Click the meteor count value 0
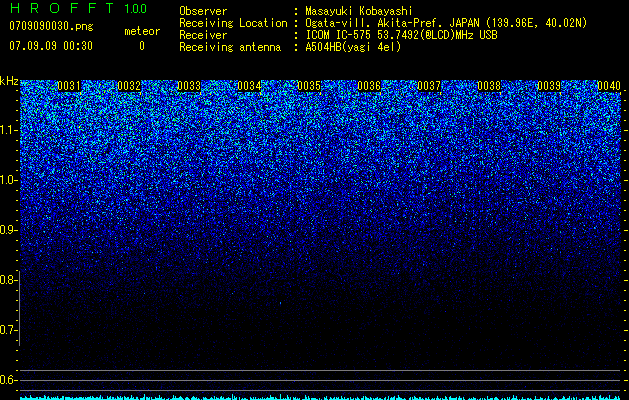The image size is (629, 400). pyautogui.click(x=142, y=46)
